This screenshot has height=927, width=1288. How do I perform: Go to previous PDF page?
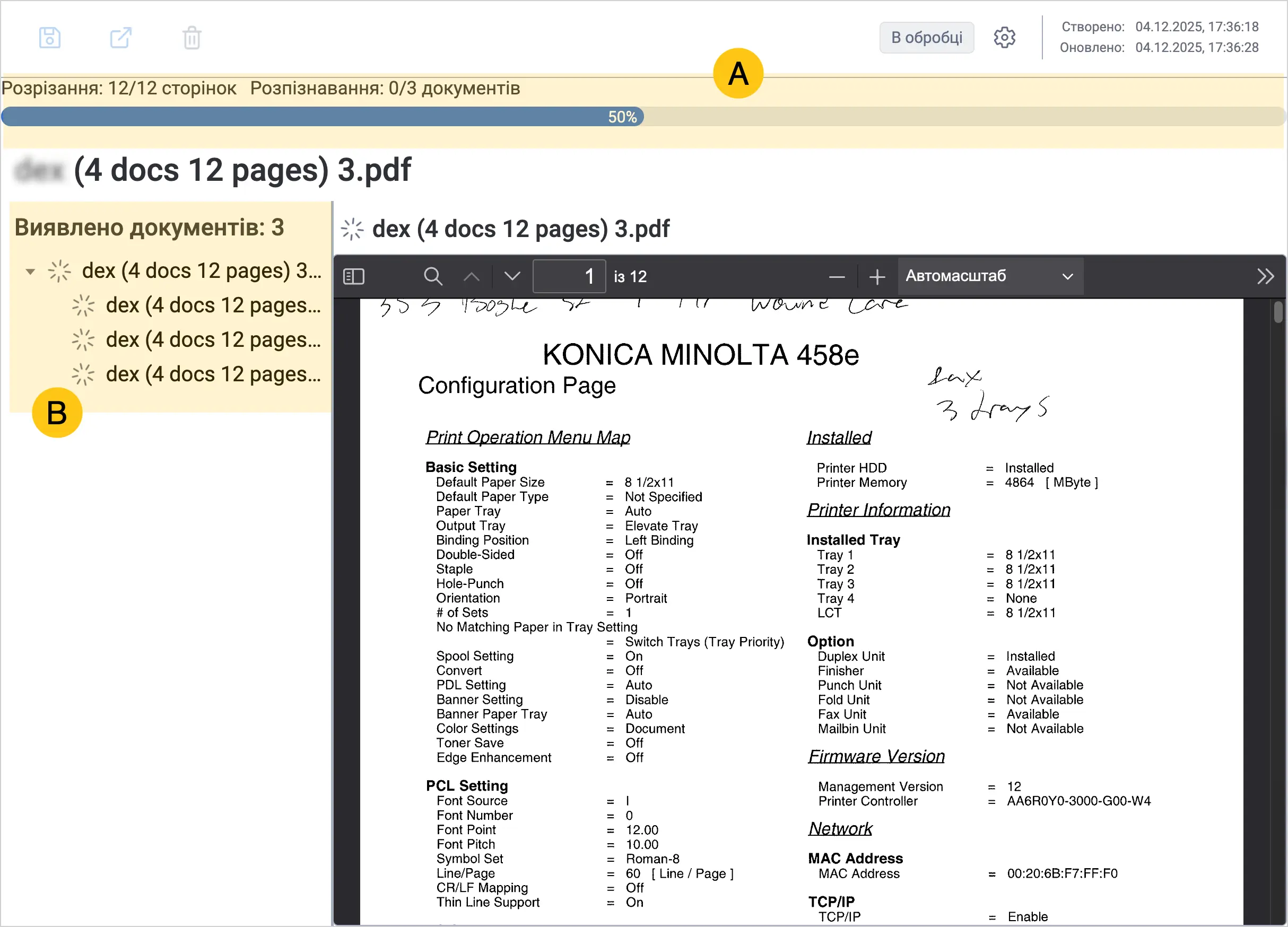pos(472,276)
